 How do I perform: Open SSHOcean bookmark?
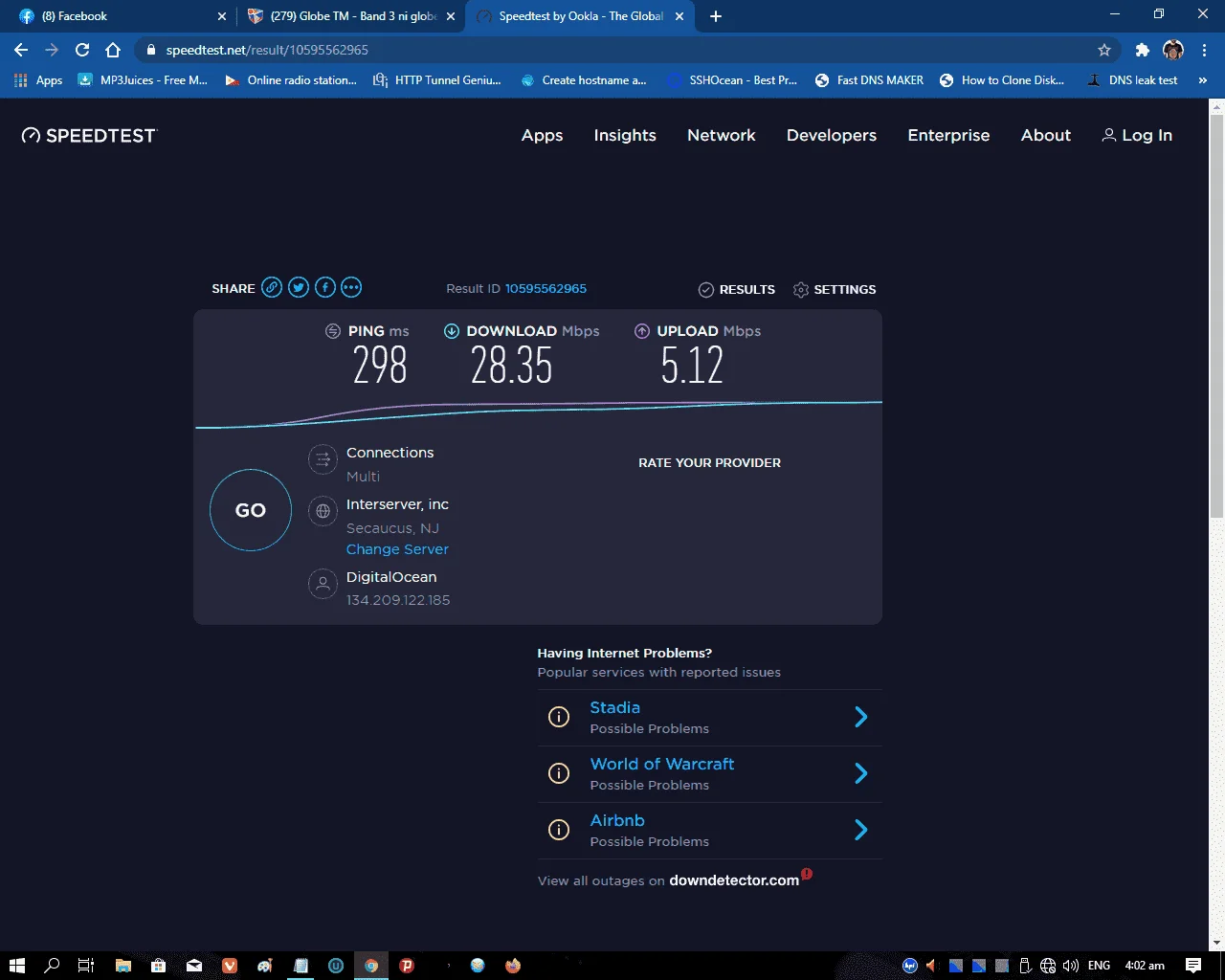pyautogui.click(x=732, y=80)
